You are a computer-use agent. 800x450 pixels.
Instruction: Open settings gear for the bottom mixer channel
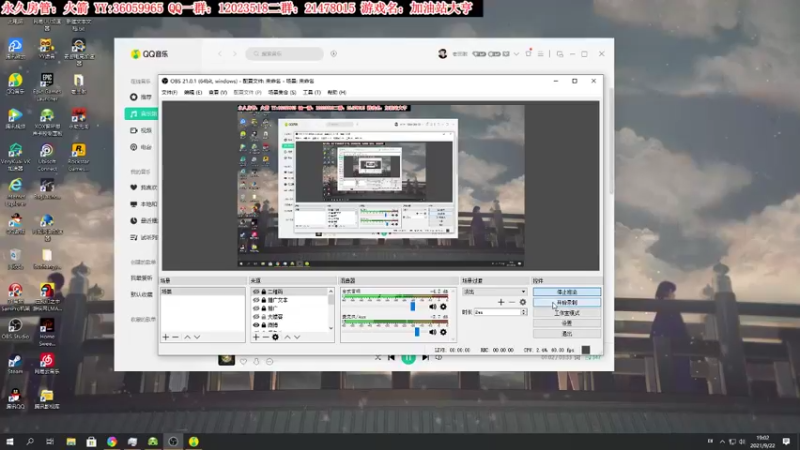coord(443,332)
